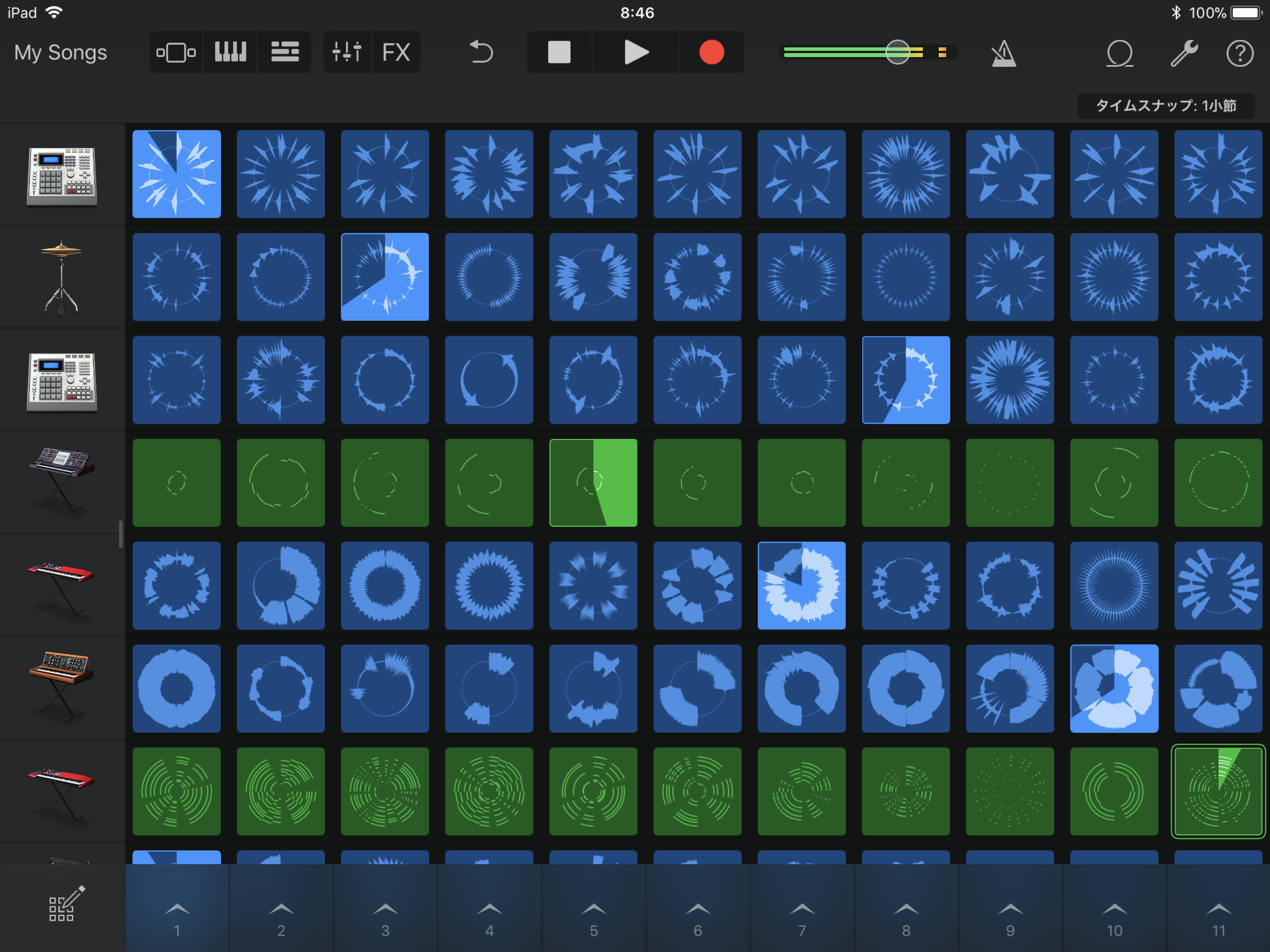Image resolution: width=1270 pixels, height=952 pixels.
Task: Stop playback with the square button
Action: point(559,52)
